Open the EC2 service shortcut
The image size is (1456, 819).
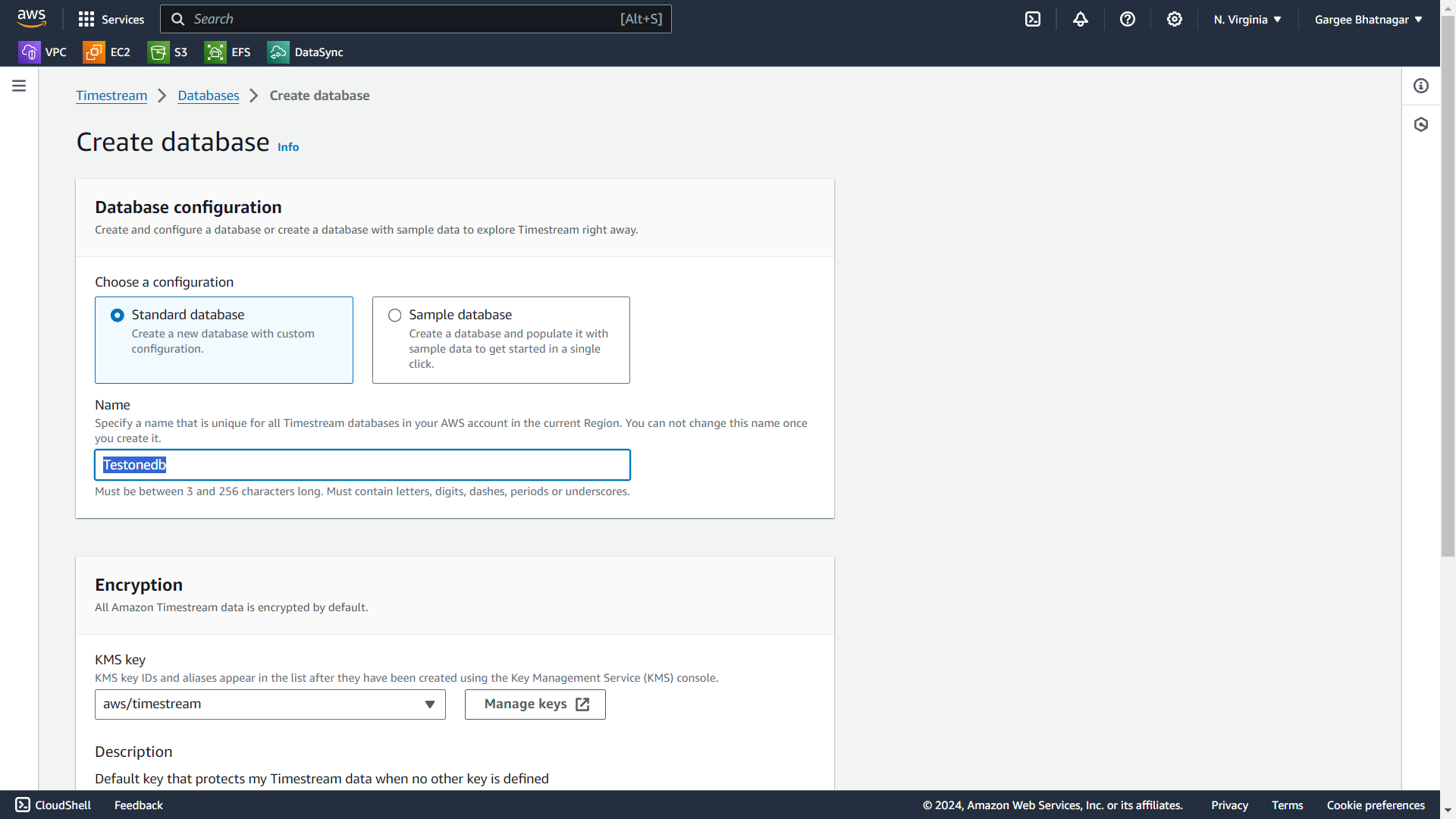[x=107, y=52]
